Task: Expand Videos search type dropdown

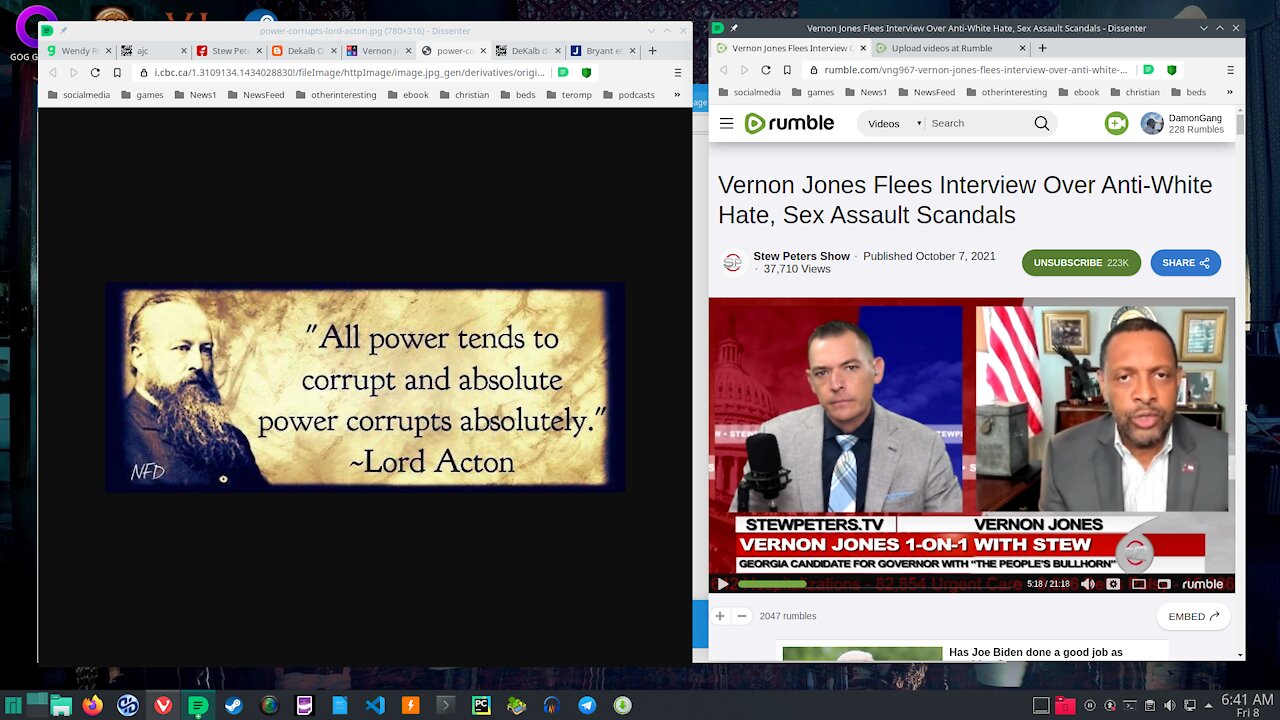Action: 894,123
